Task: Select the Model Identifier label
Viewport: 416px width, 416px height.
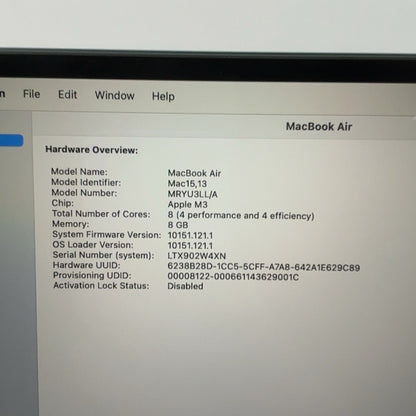Action: pos(86,182)
